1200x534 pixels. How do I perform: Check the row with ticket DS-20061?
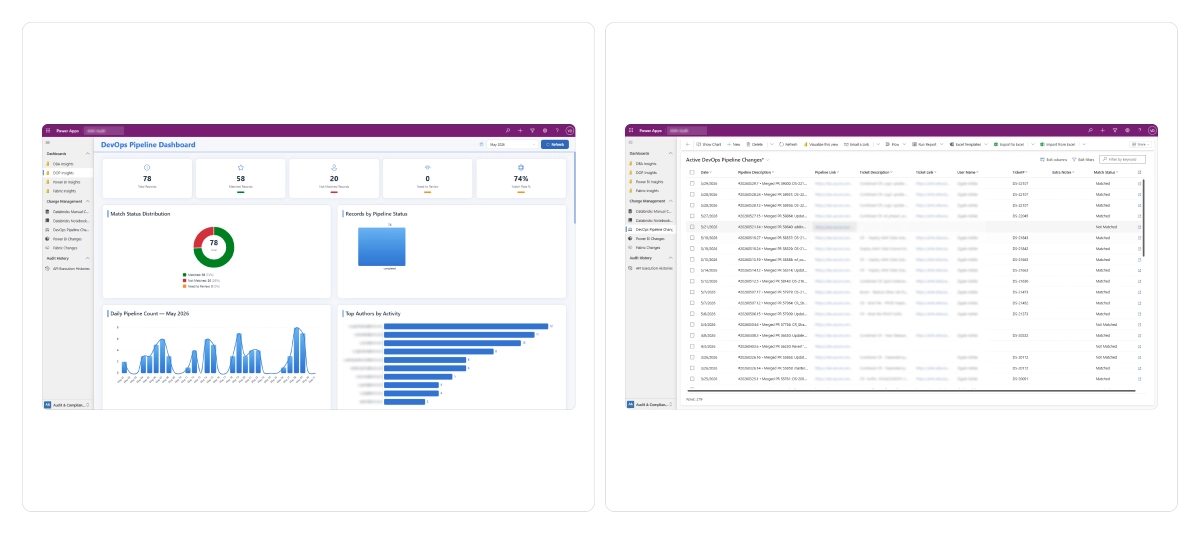coord(692,379)
